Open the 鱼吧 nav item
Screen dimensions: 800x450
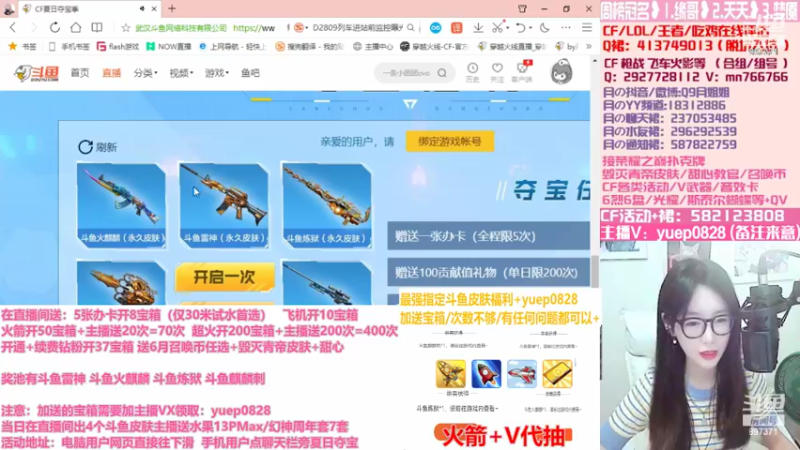(250, 73)
